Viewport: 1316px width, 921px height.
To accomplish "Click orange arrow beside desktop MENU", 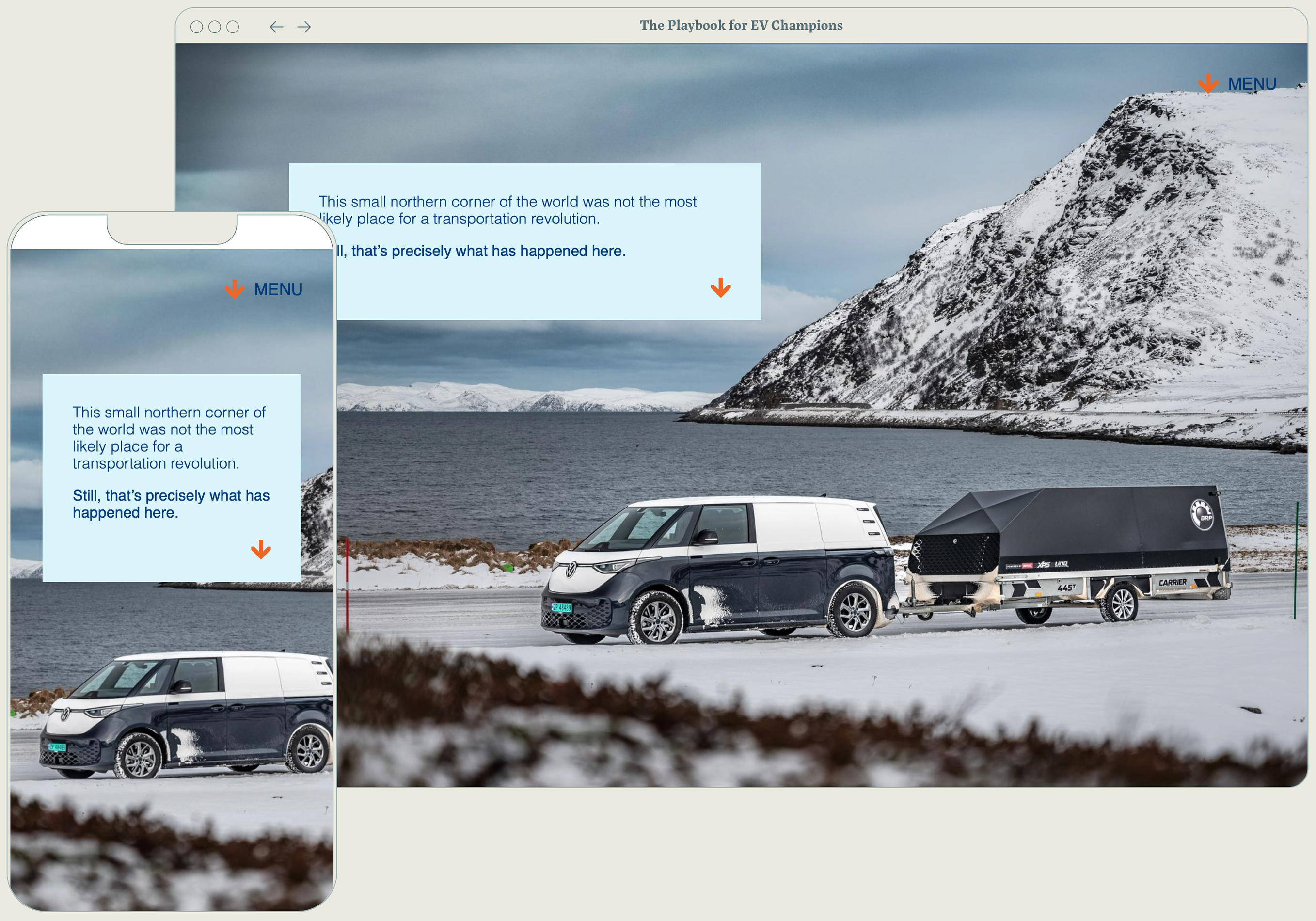I will coord(1208,84).
